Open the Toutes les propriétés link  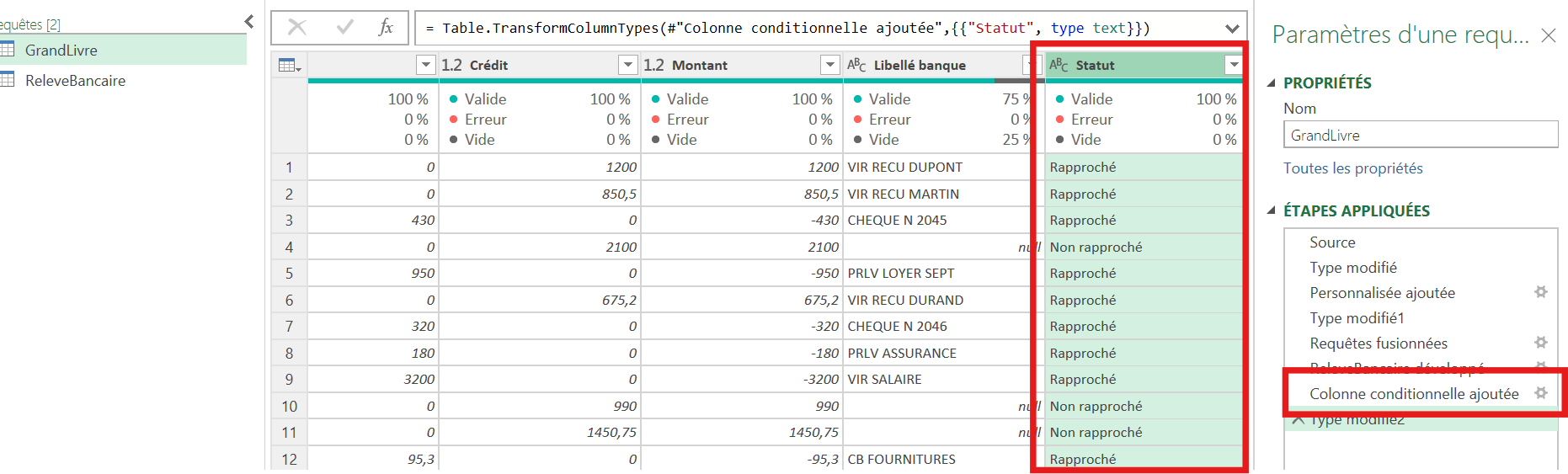[1352, 168]
